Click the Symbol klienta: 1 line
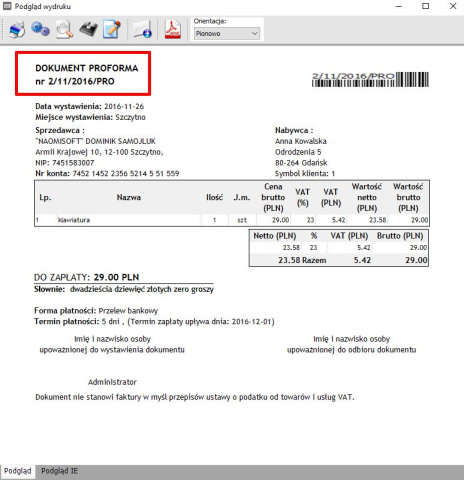 pyautogui.click(x=305, y=173)
